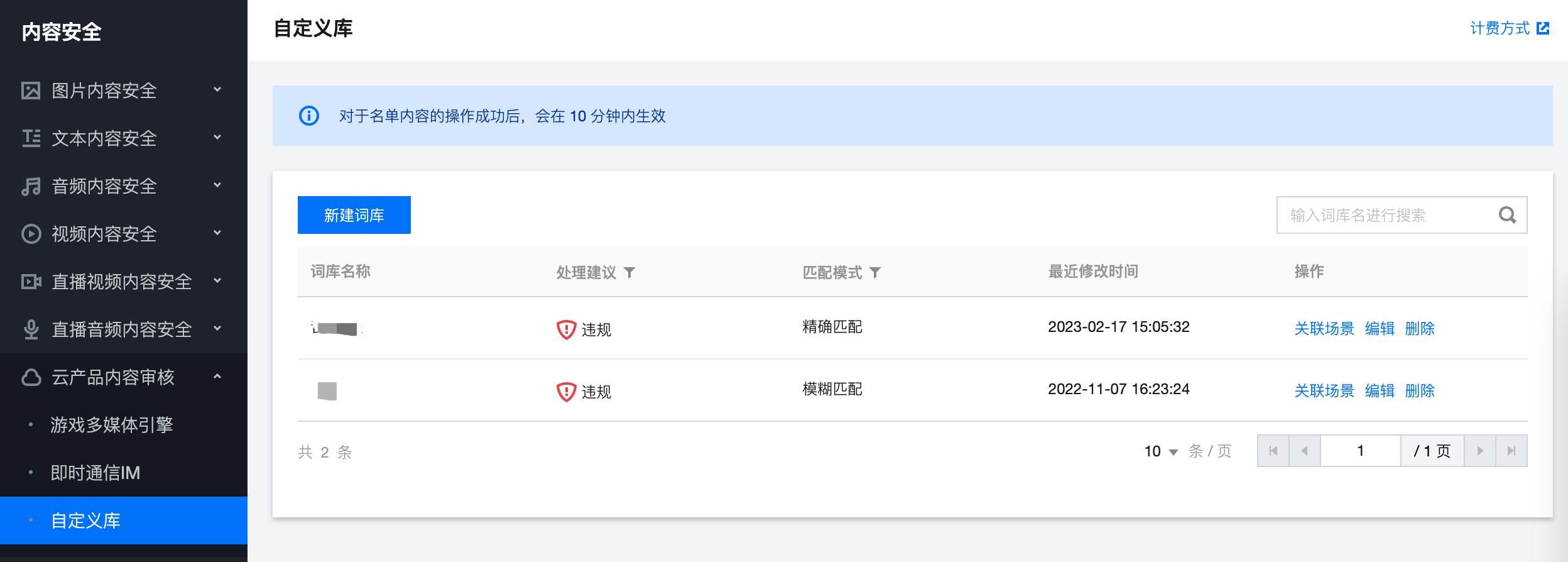Expand the 文本内容安全 menu chevron
The image size is (1568, 562).
pos(217,137)
